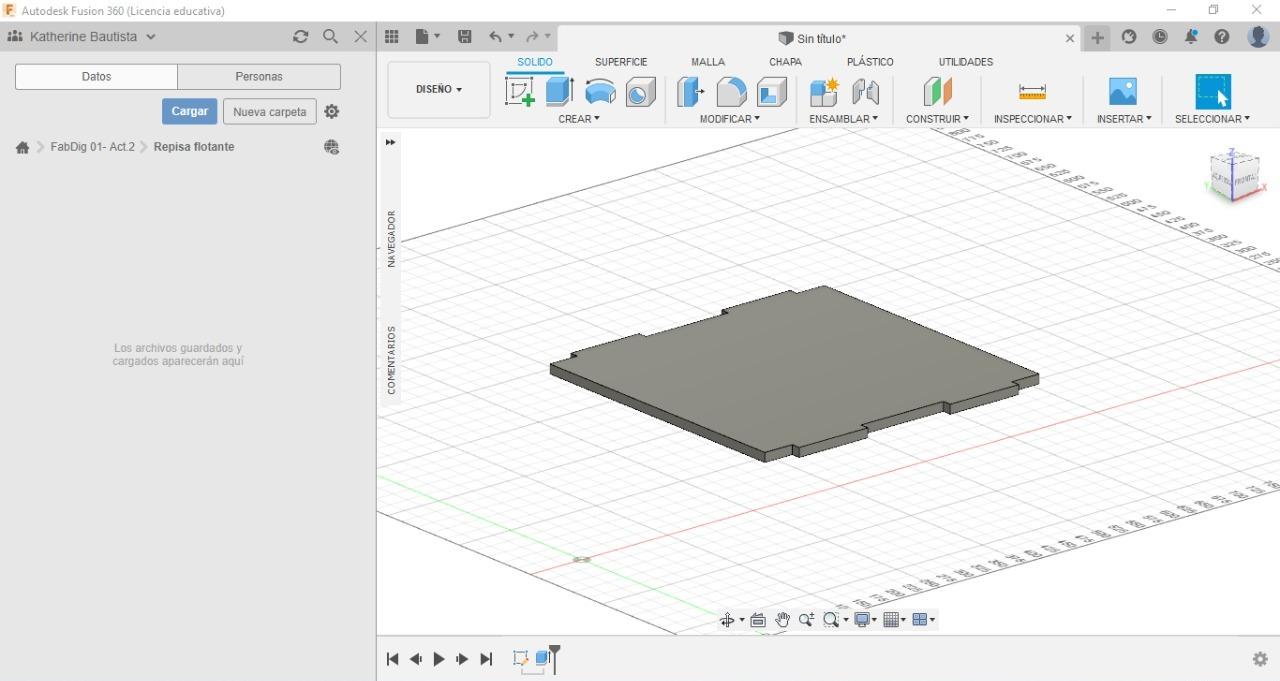Switch to the MALLA tab

click(x=708, y=62)
